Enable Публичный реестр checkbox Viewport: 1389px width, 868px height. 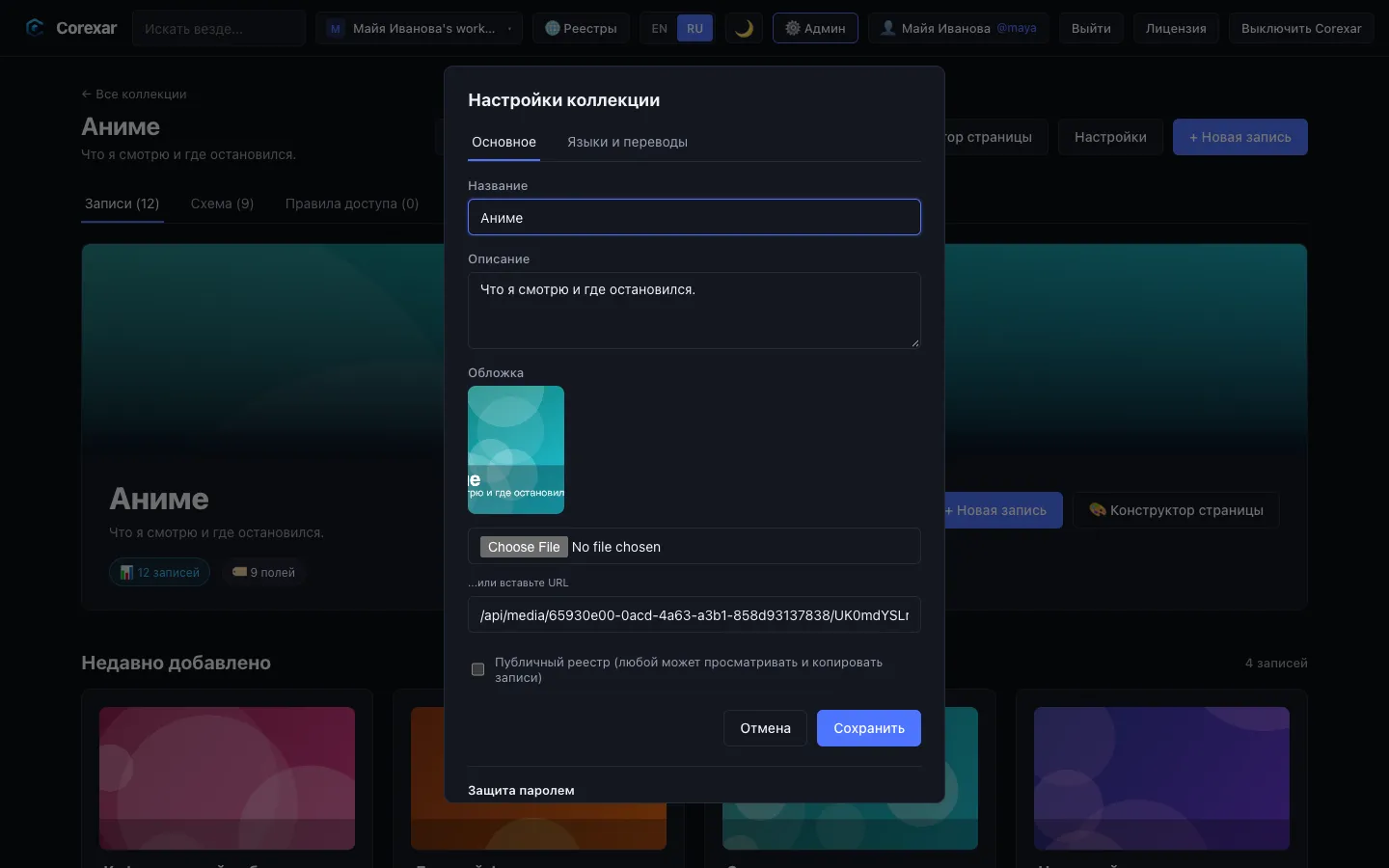point(477,669)
